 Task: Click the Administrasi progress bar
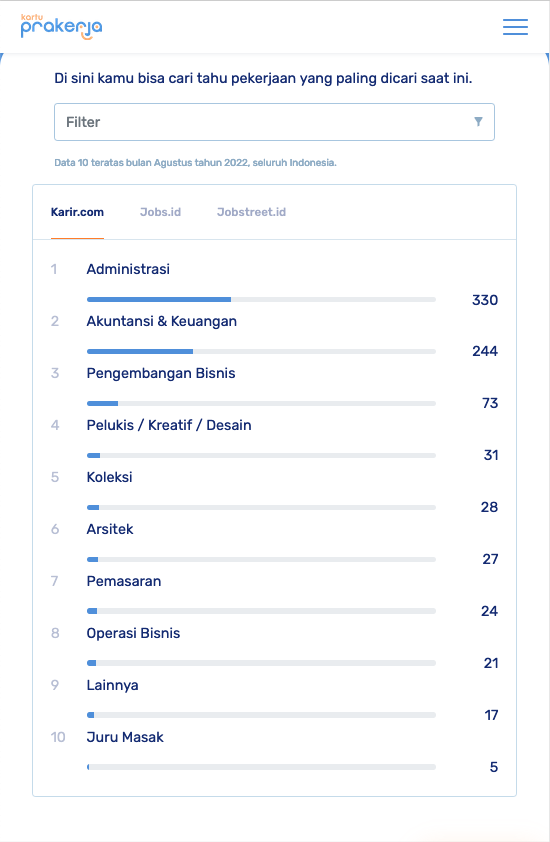(261, 300)
